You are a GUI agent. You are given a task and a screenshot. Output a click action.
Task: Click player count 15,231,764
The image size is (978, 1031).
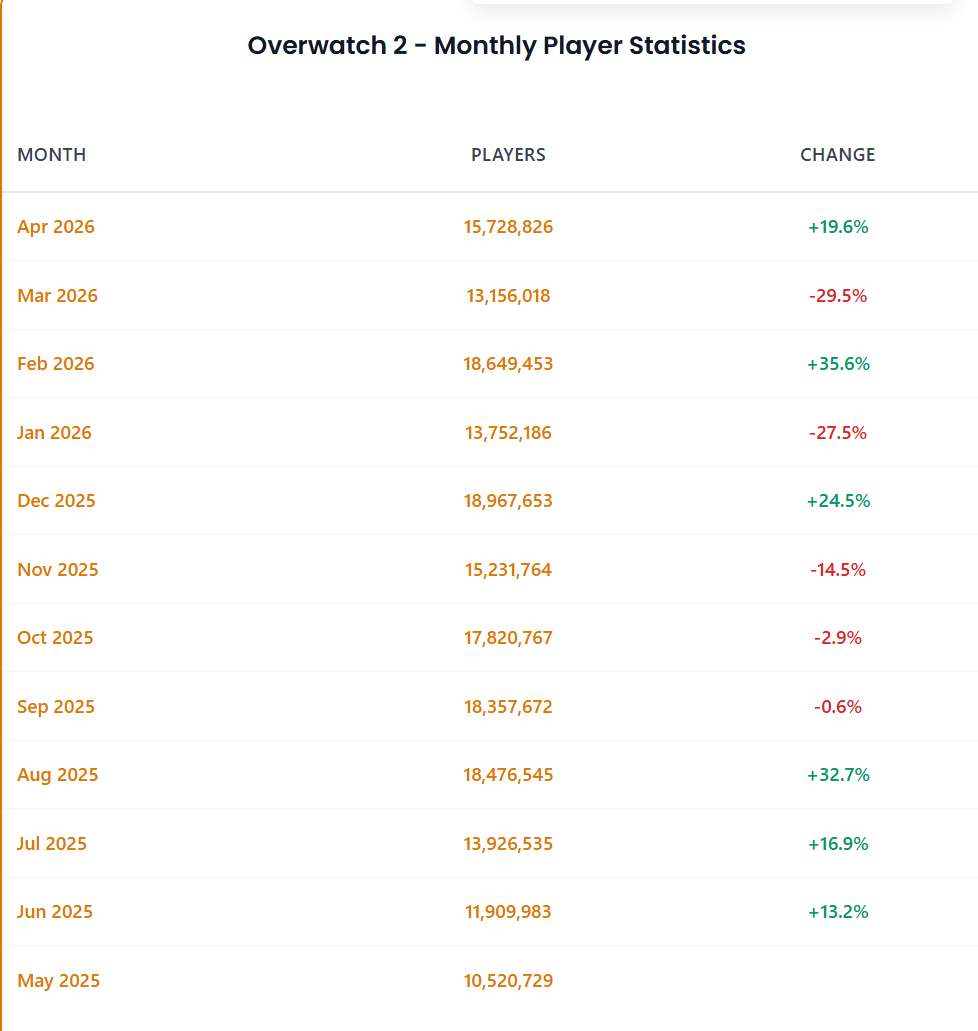point(508,569)
